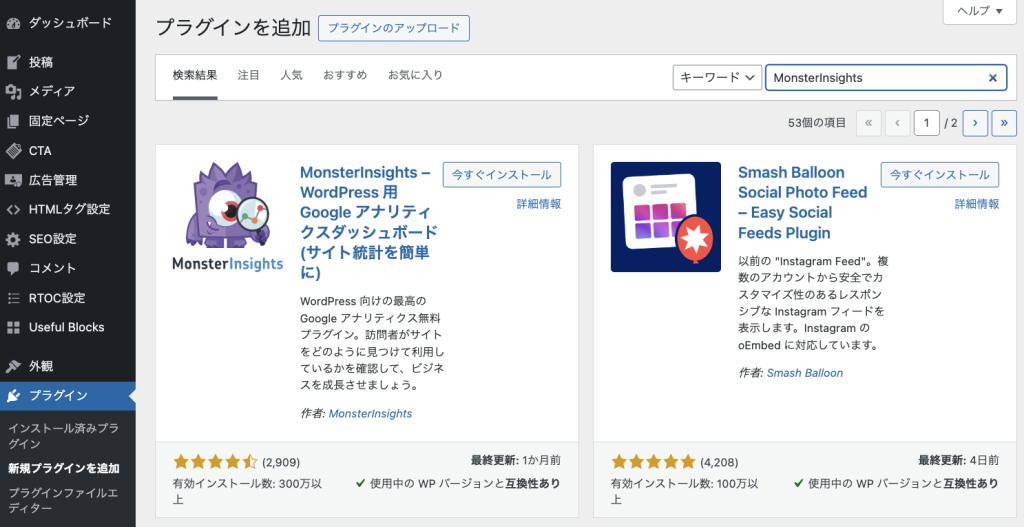This screenshot has height=527, width=1024.
Task: Open Smash Balloon author link
Action: tap(805, 373)
